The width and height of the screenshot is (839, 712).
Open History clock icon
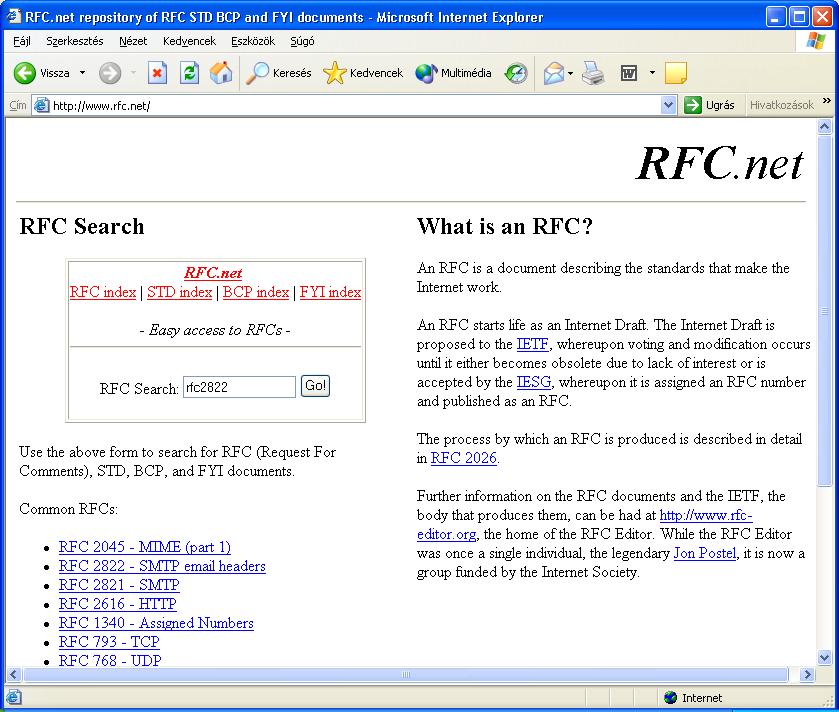(516, 73)
